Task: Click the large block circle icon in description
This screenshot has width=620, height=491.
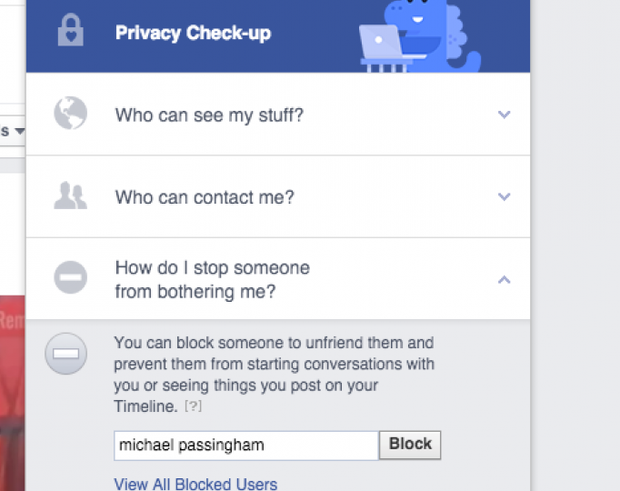Action: 66,353
